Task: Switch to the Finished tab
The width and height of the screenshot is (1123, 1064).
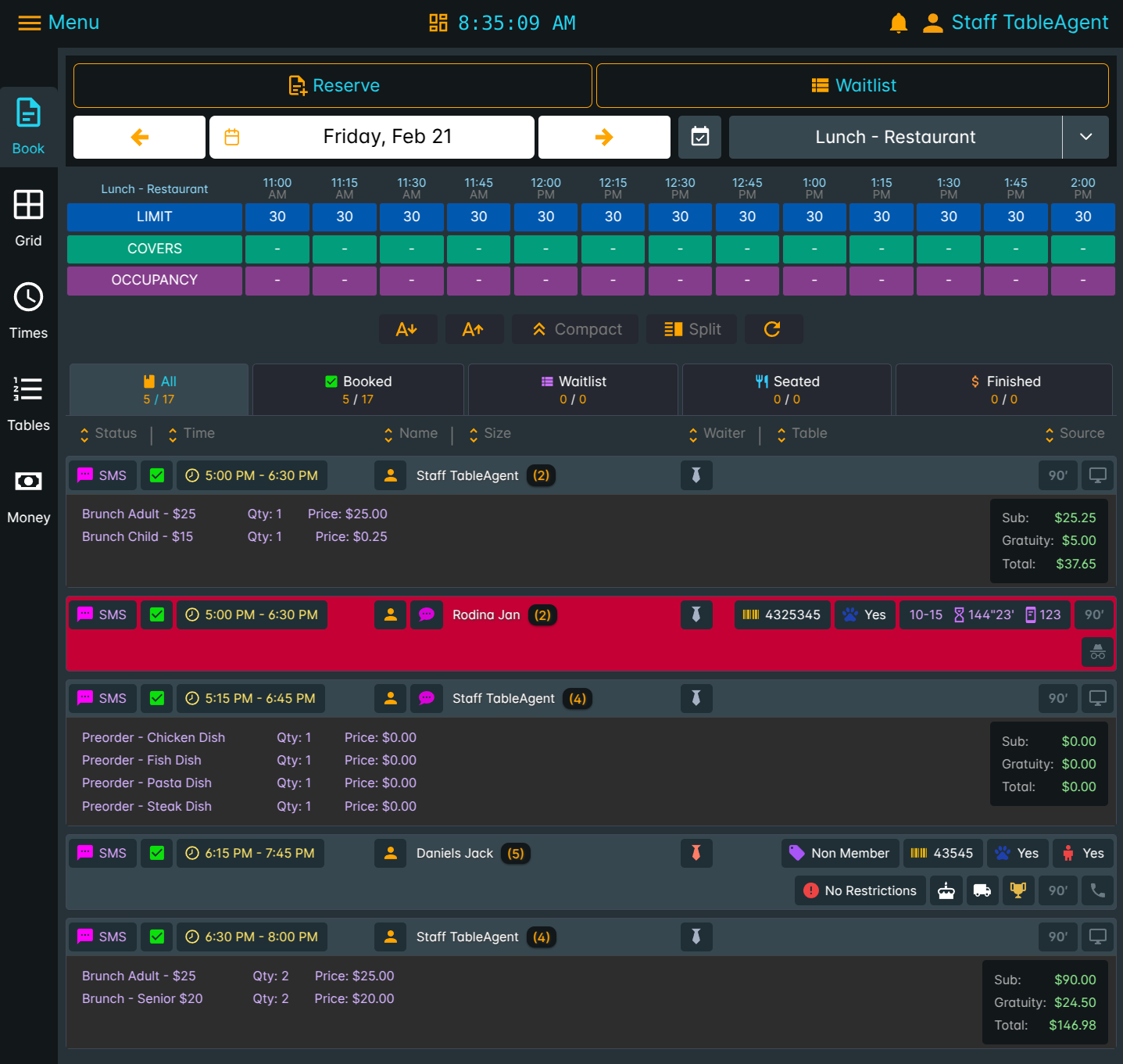Action: (1004, 389)
